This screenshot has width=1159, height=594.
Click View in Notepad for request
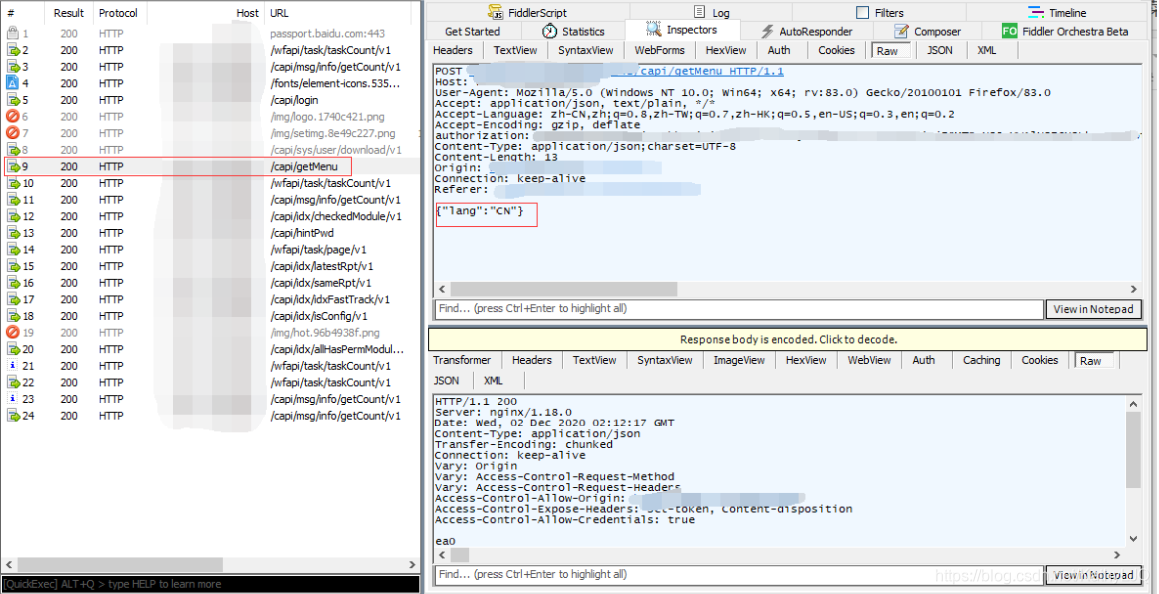pyautogui.click(x=1093, y=309)
